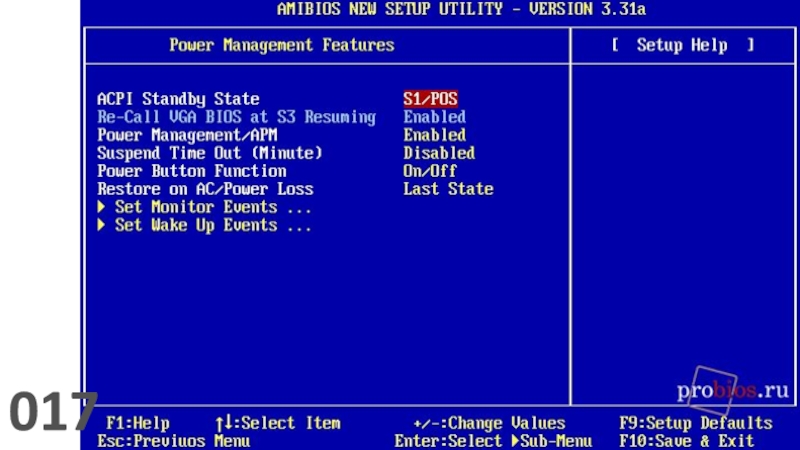The width and height of the screenshot is (800, 450).
Task: Click the arrow beside Set Wake Up Events
Action: pos(101,224)
